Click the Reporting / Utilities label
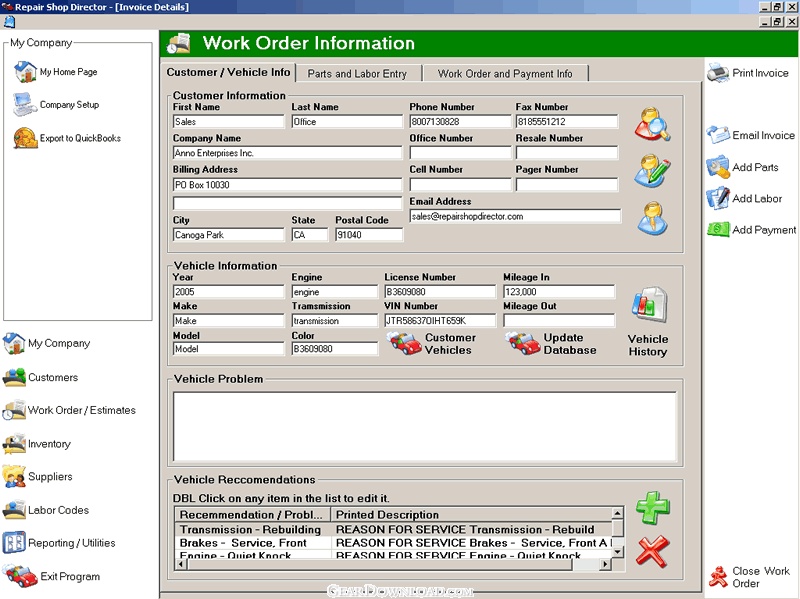 coord(72,543)
